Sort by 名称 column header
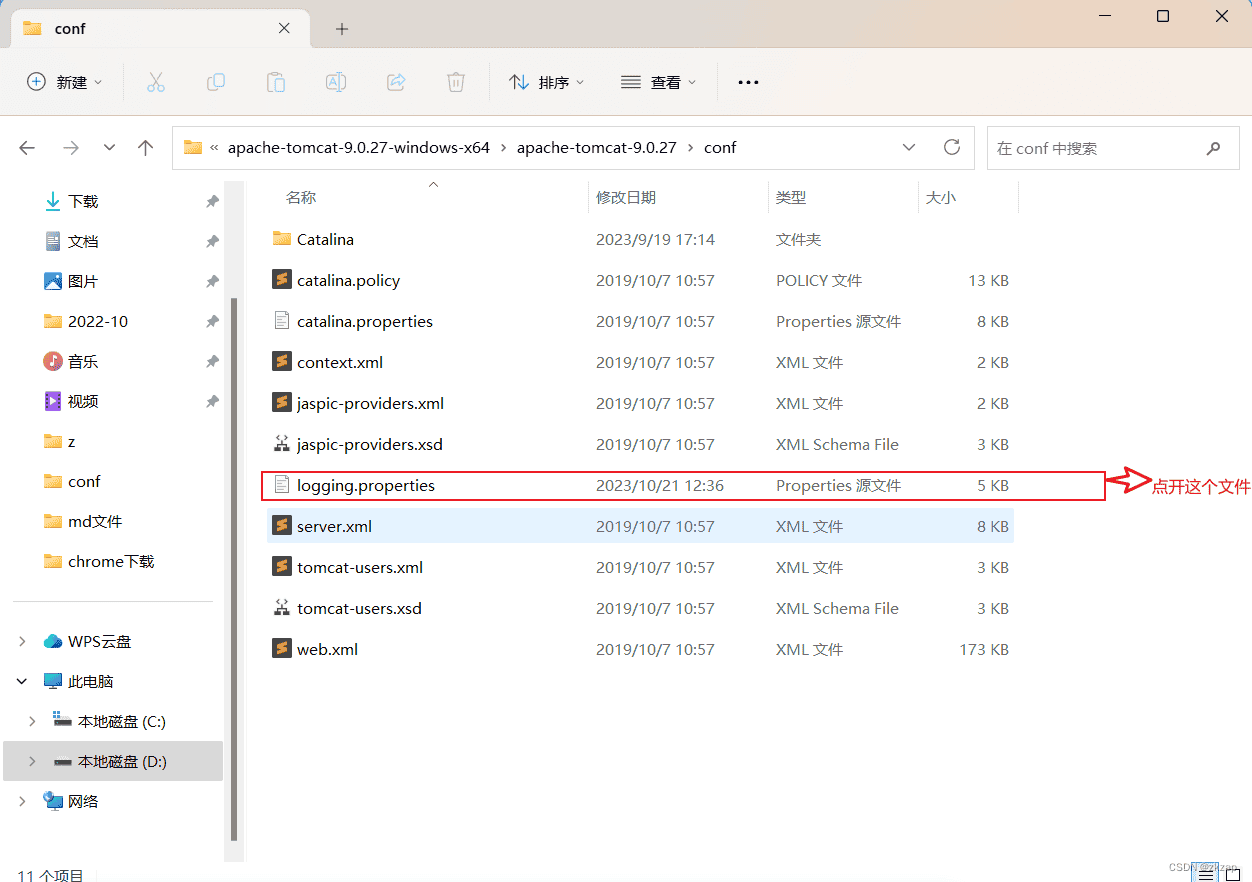The height and width of the screenshot is (882, 1252). pyautogui.click(x=301, y=198)
